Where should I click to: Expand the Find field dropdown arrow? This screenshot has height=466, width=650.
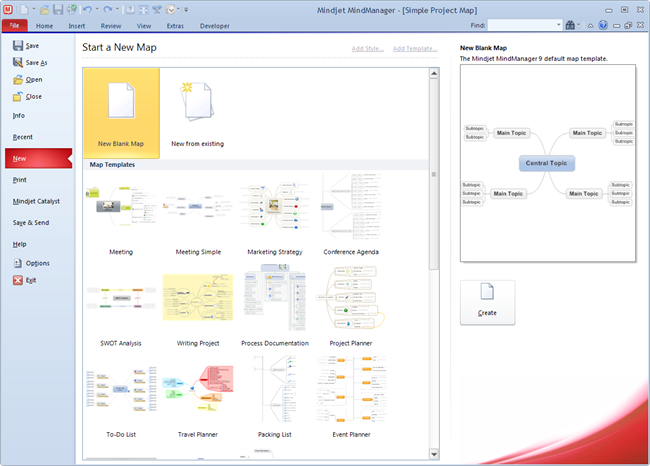[x=558, y=25]
